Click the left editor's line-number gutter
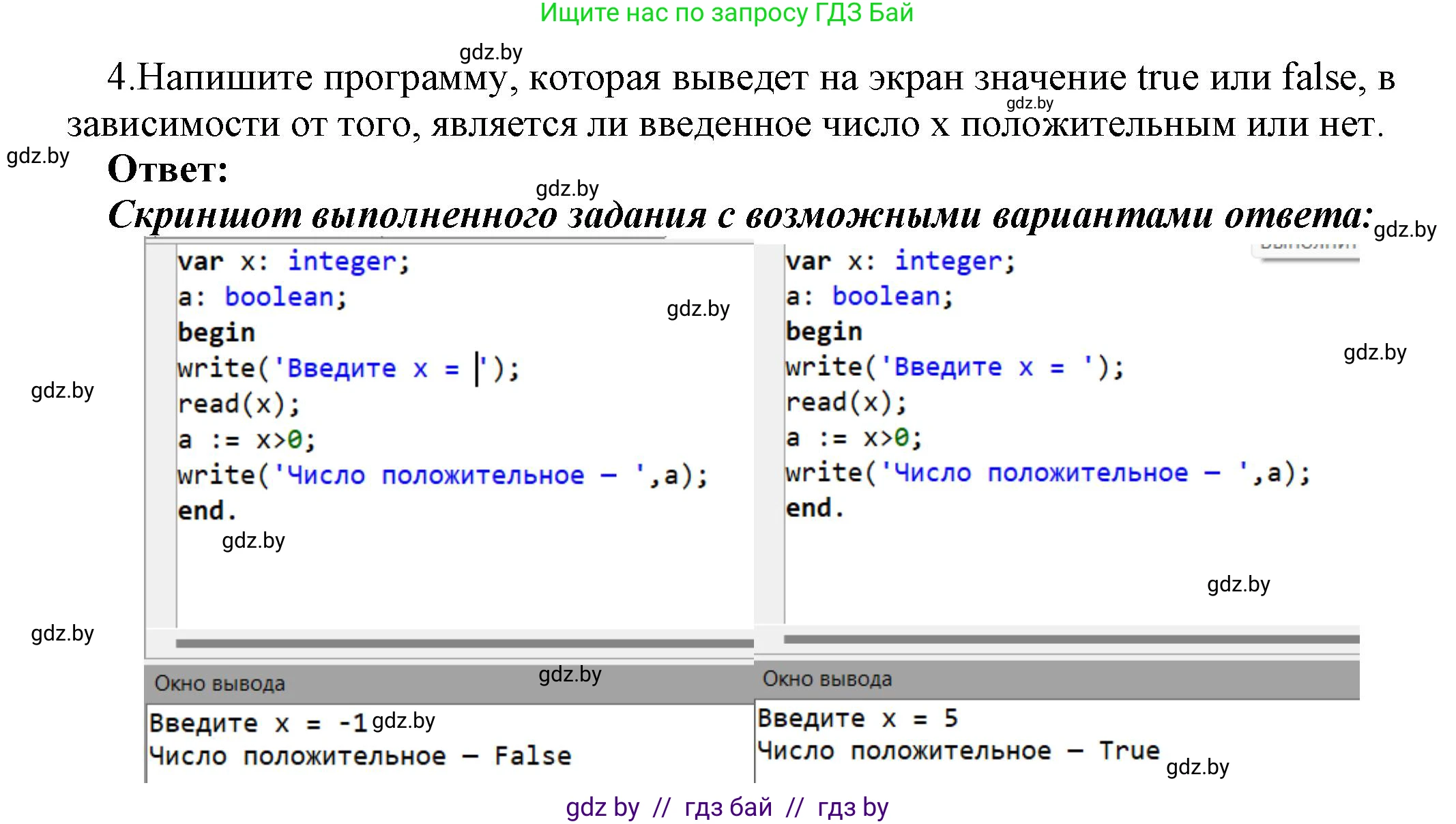1456x824 pixels. (x=161, y=437)
